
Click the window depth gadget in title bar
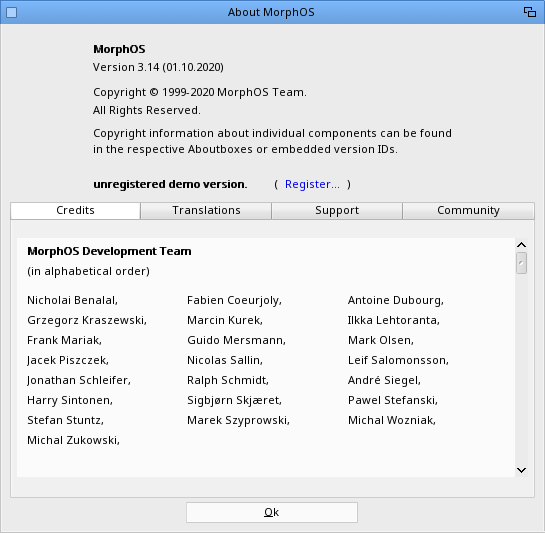(530, 12)
